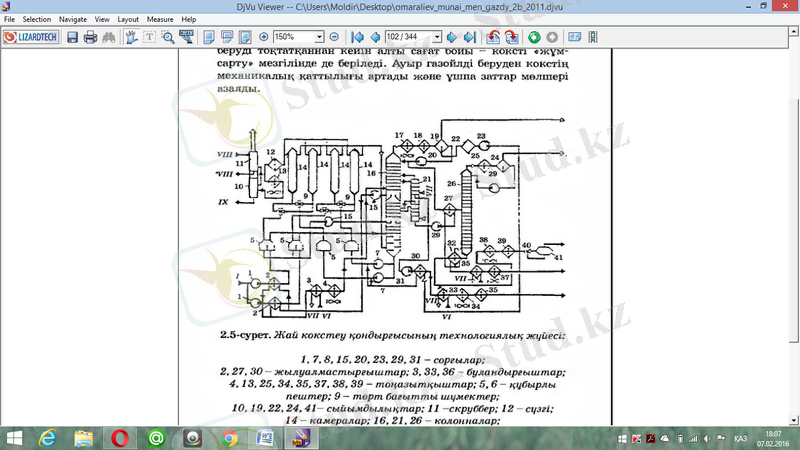The height and width of the screenshot is (450, 800).
Task: Jump to the first page
Action: point(357,37)
